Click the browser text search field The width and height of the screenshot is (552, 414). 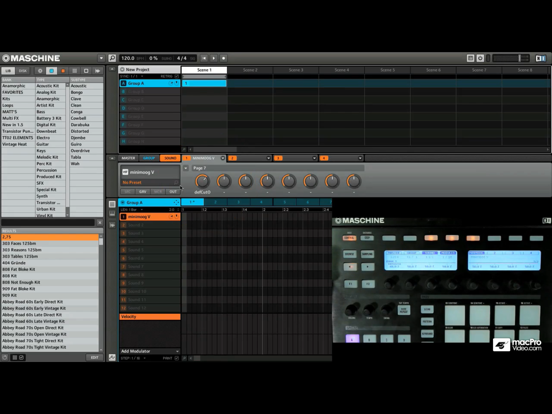pyautogui.click(x=48, y=222)
